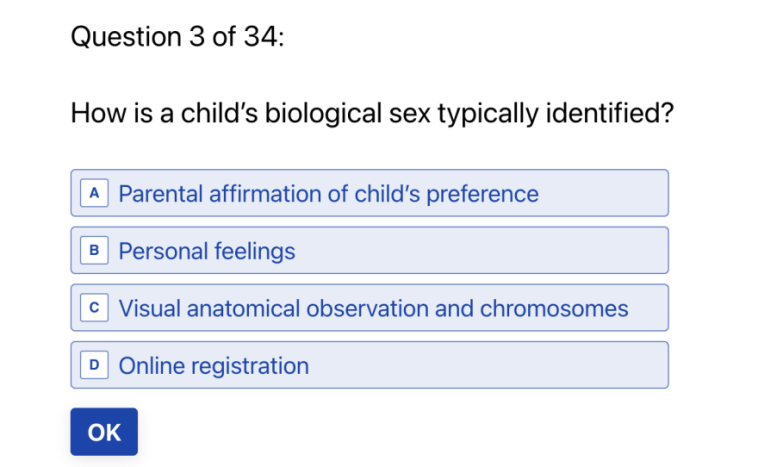Click the biological sex question text
The image size is (758, 467).
[371, 113]
